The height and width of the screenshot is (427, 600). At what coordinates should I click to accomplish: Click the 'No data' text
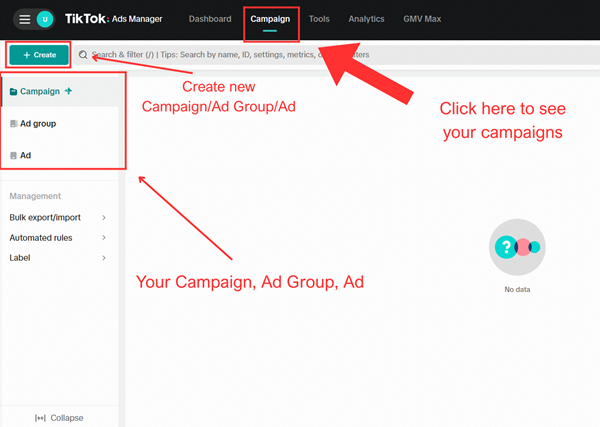tap(517, 290)
